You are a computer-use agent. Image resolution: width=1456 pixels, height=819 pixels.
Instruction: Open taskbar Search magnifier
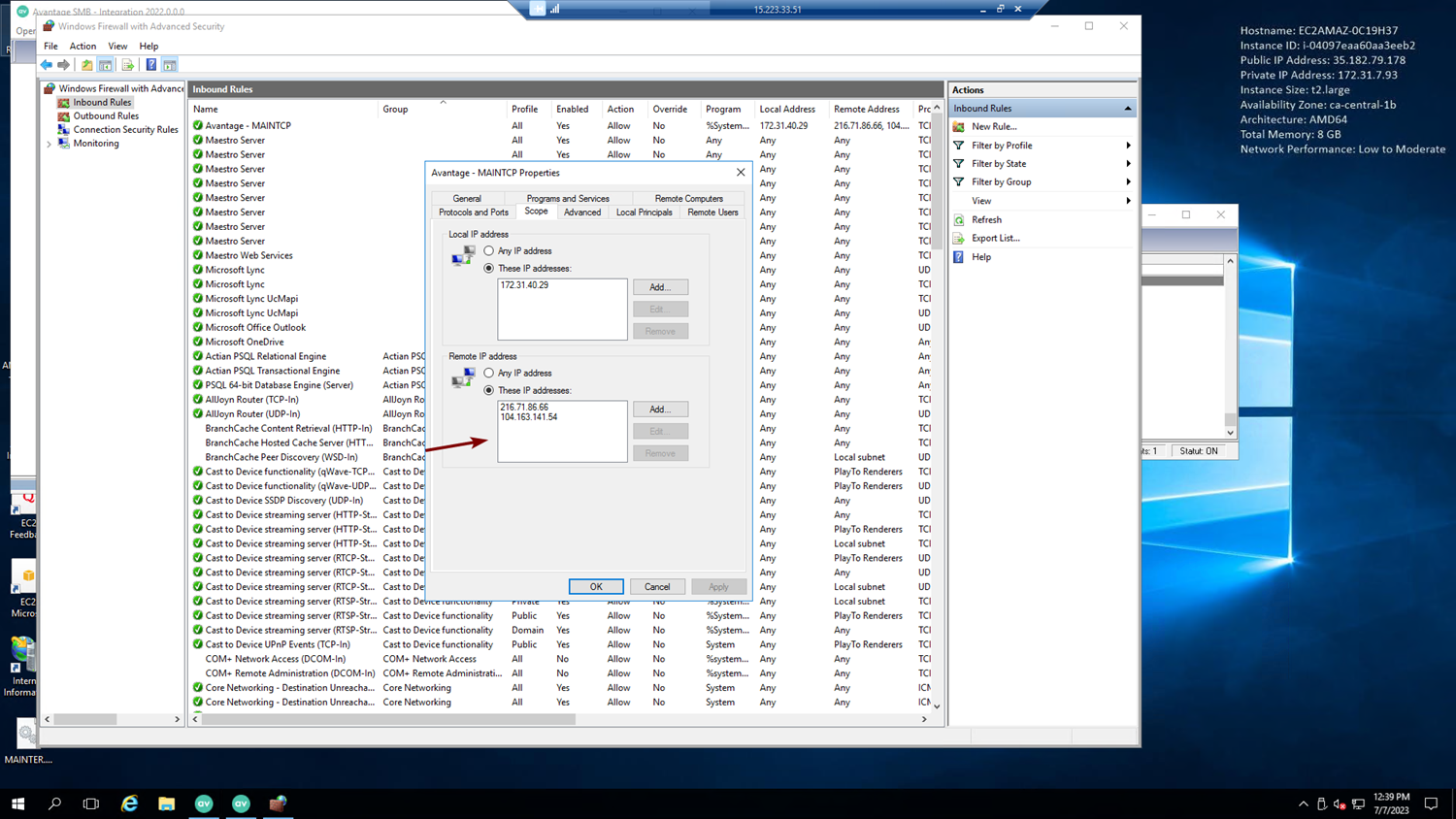[54, 803]
